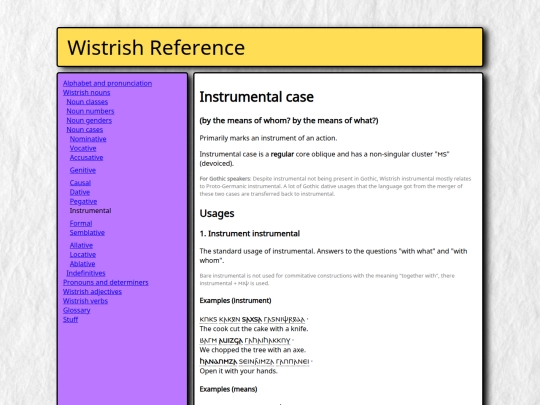Viewport: 540px width, 405px height.
Task: Click the 'Bare instrumental is not used' note
Action: 327,280
